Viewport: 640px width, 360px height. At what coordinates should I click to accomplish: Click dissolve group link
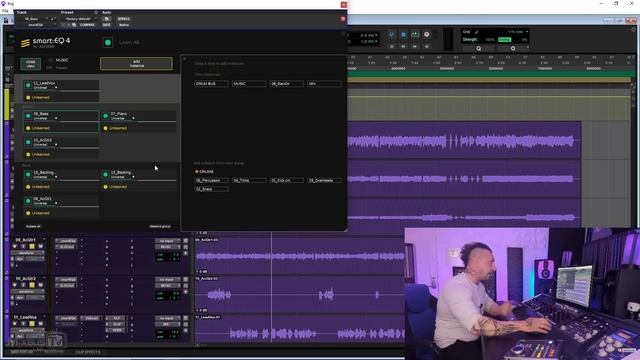click(x=160, y=227)
